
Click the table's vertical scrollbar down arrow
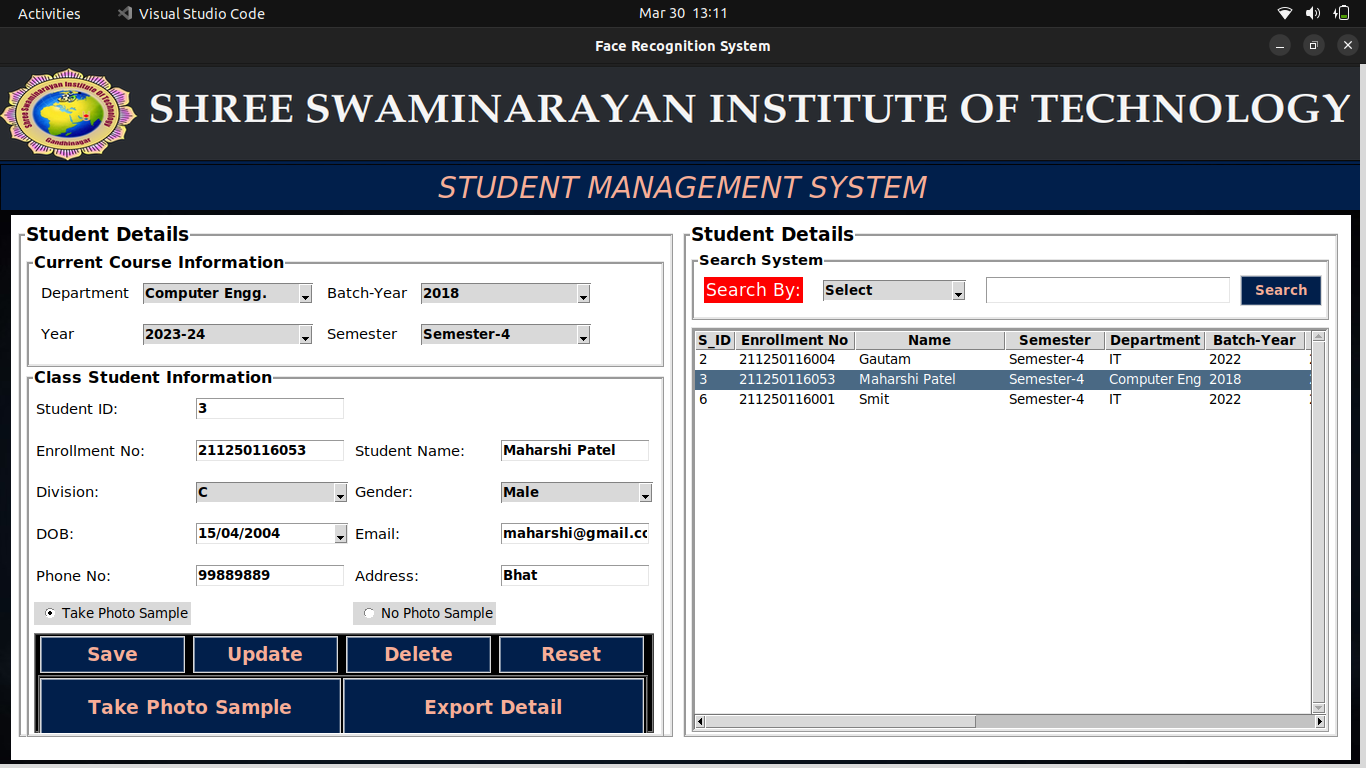[1318, 708]
